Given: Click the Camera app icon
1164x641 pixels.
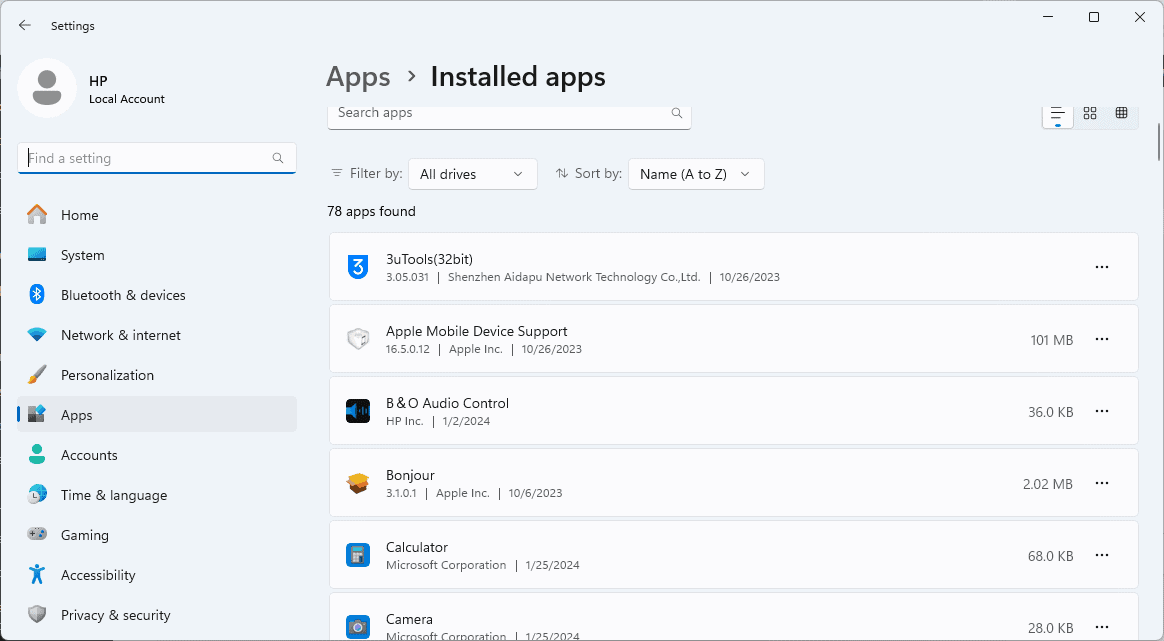Looking at the screenshot, I should (x=358, y=627).
